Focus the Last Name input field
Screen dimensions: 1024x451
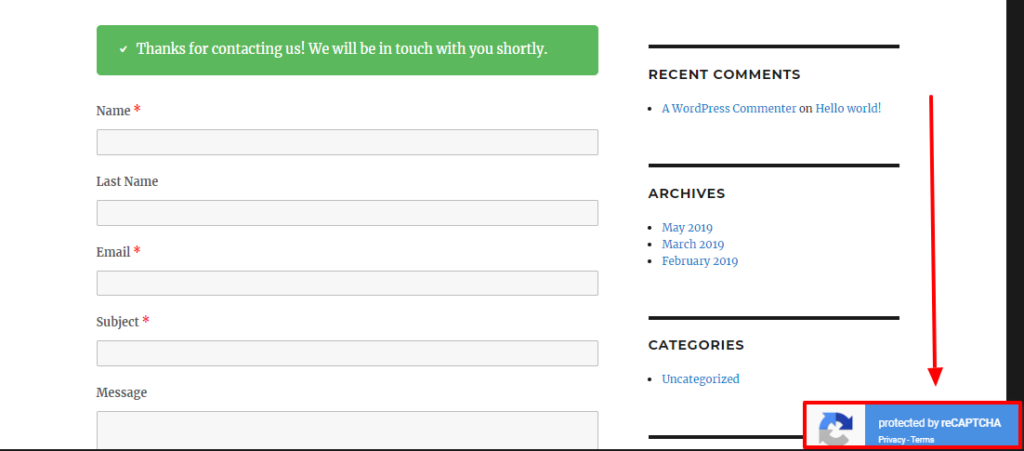347,213
